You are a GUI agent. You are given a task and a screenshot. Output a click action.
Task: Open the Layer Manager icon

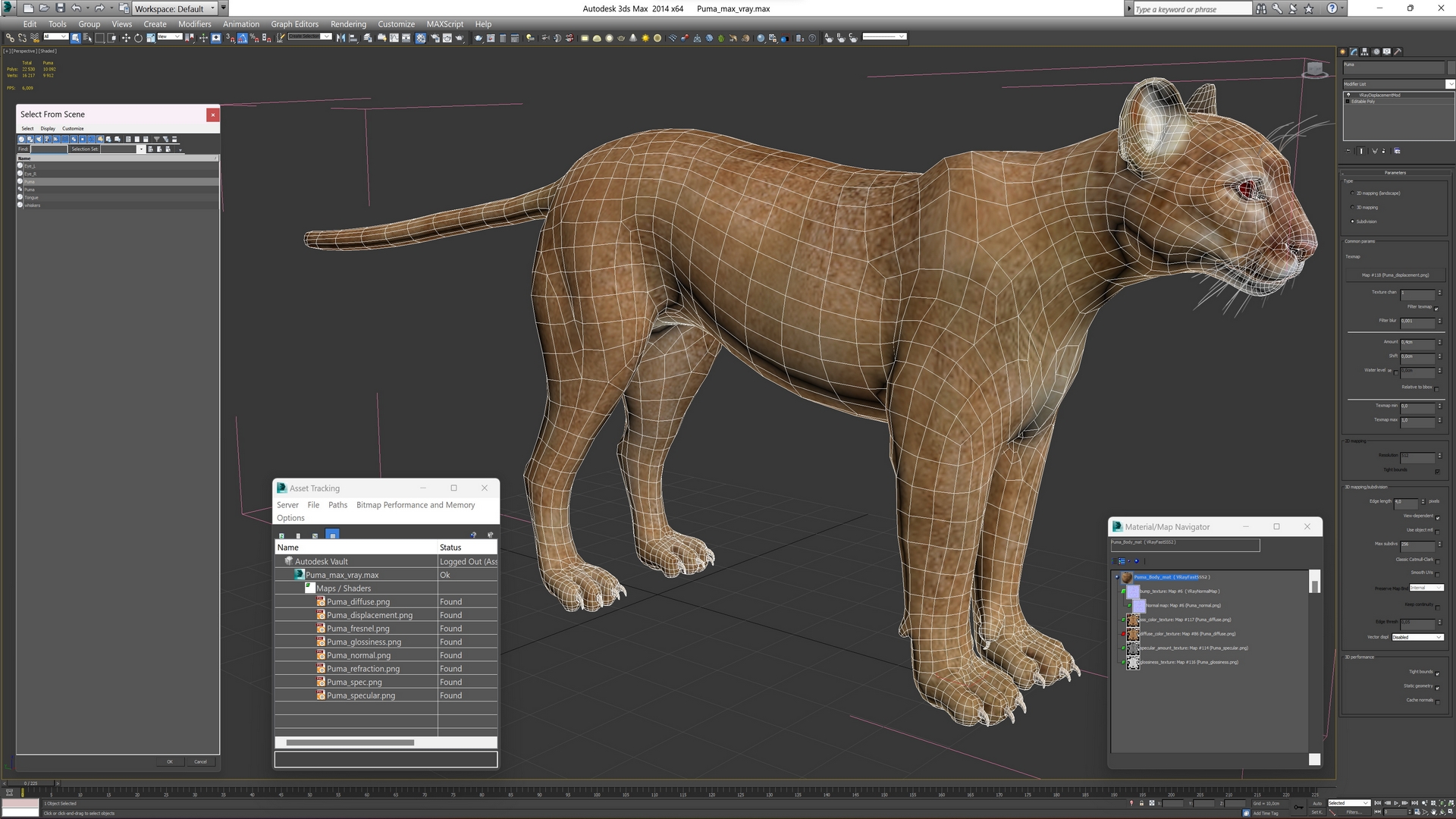coord(368,37)
